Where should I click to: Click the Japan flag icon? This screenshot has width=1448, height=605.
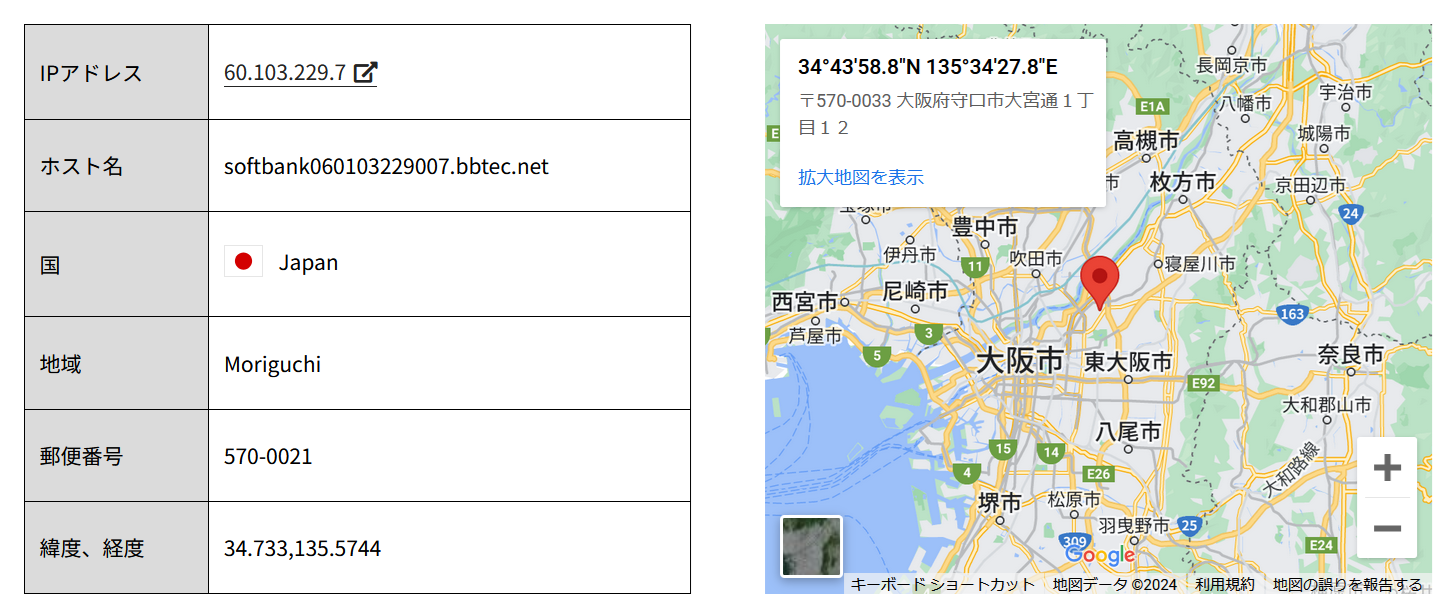[243, 262]
